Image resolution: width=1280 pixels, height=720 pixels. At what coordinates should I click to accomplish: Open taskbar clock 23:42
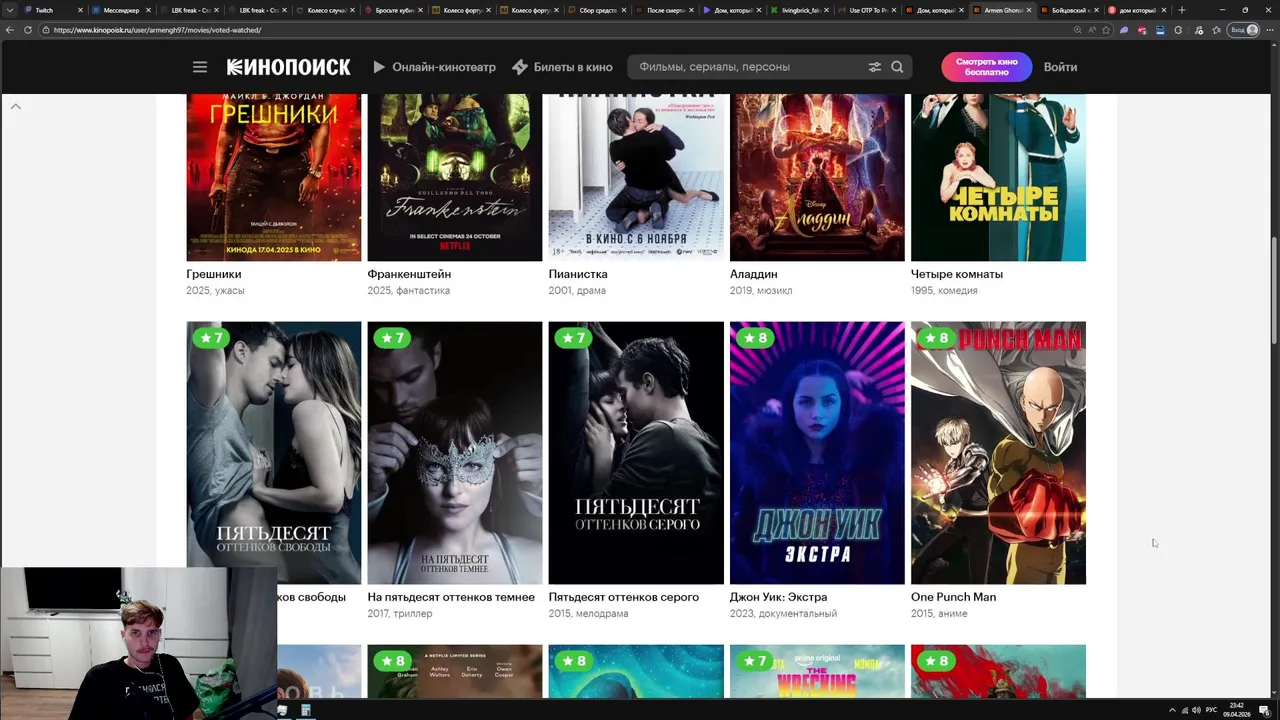pos(1238,710)
